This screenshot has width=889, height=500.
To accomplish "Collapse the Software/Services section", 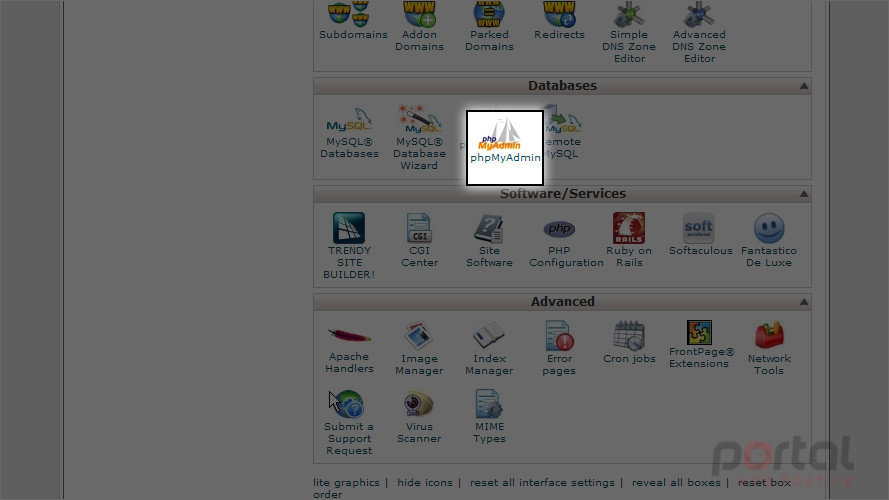I will (804, 194).
